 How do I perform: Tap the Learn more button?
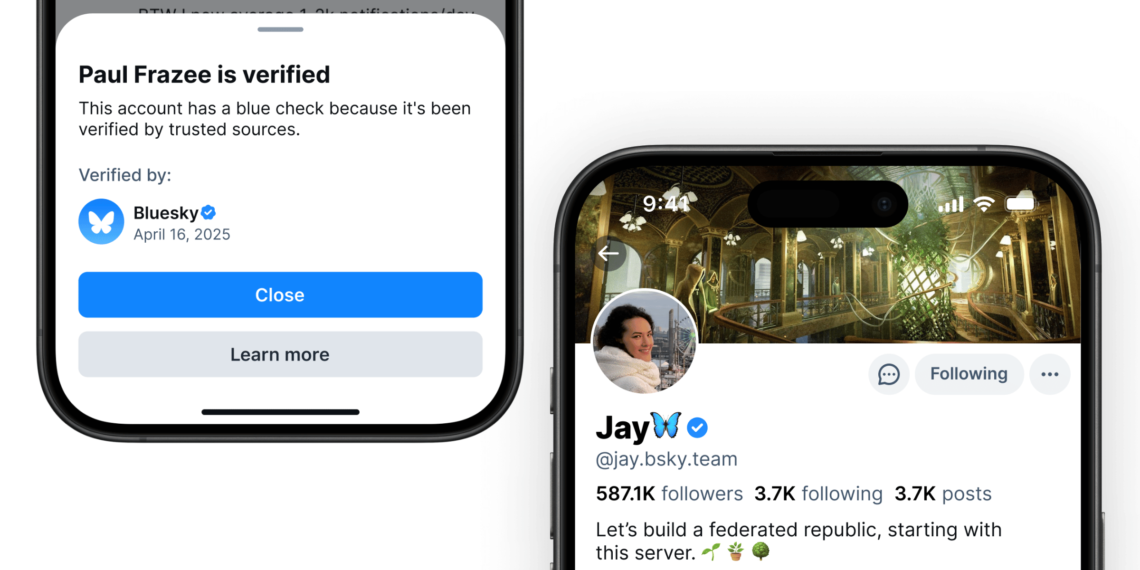(x=280, y=354)
